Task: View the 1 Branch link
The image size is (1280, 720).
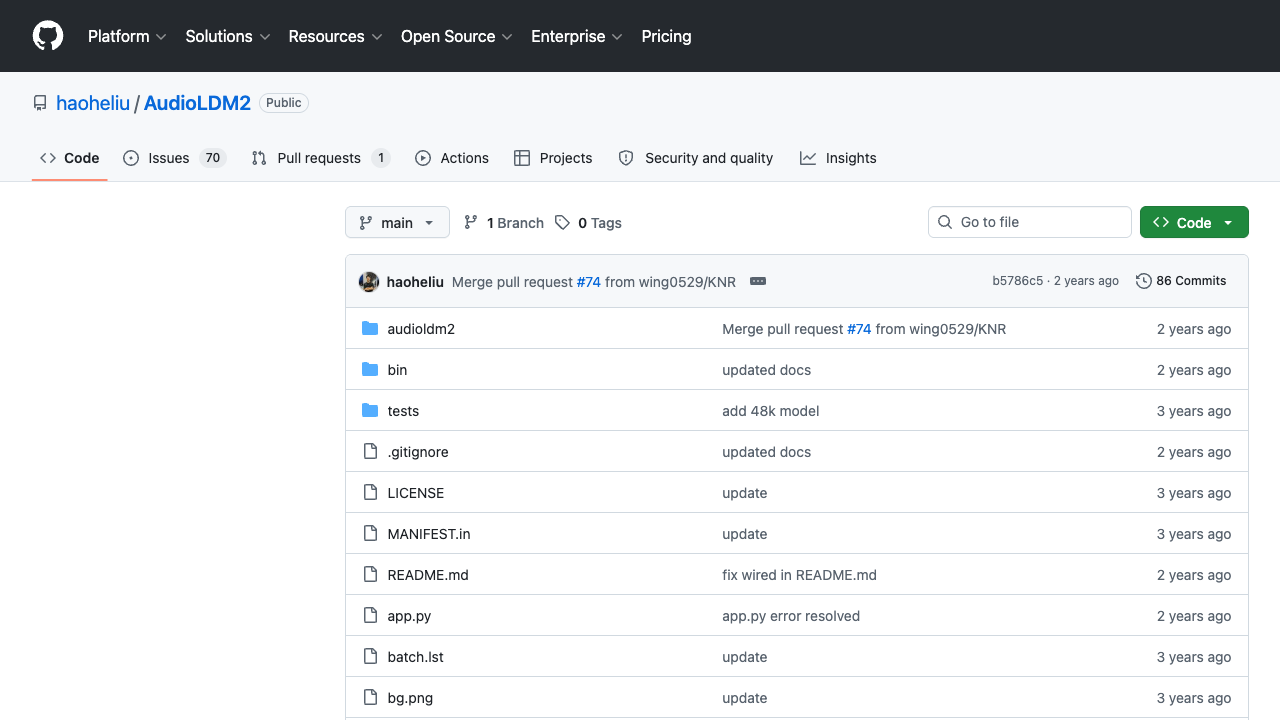Action: 504,223
